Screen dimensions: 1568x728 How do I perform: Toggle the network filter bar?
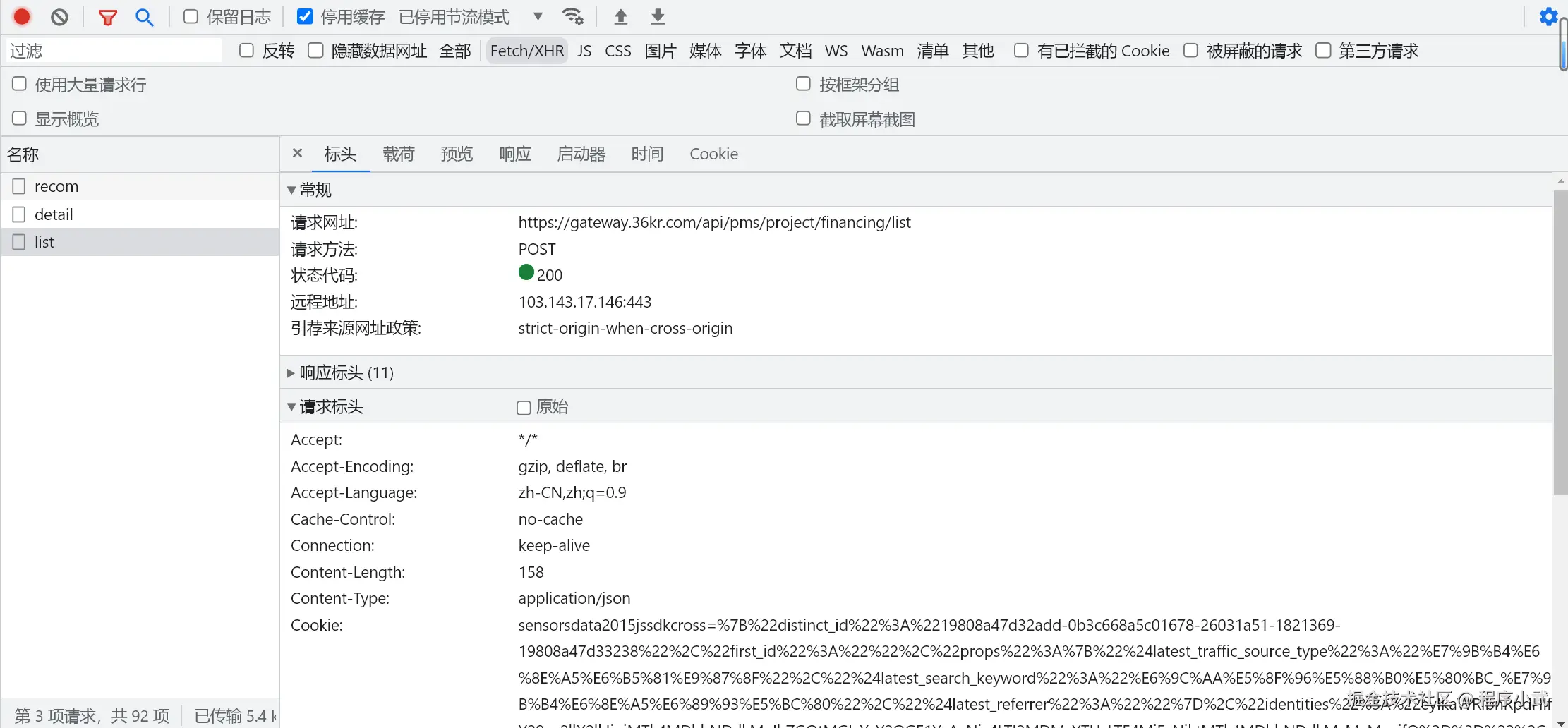(x=107, y=16)
